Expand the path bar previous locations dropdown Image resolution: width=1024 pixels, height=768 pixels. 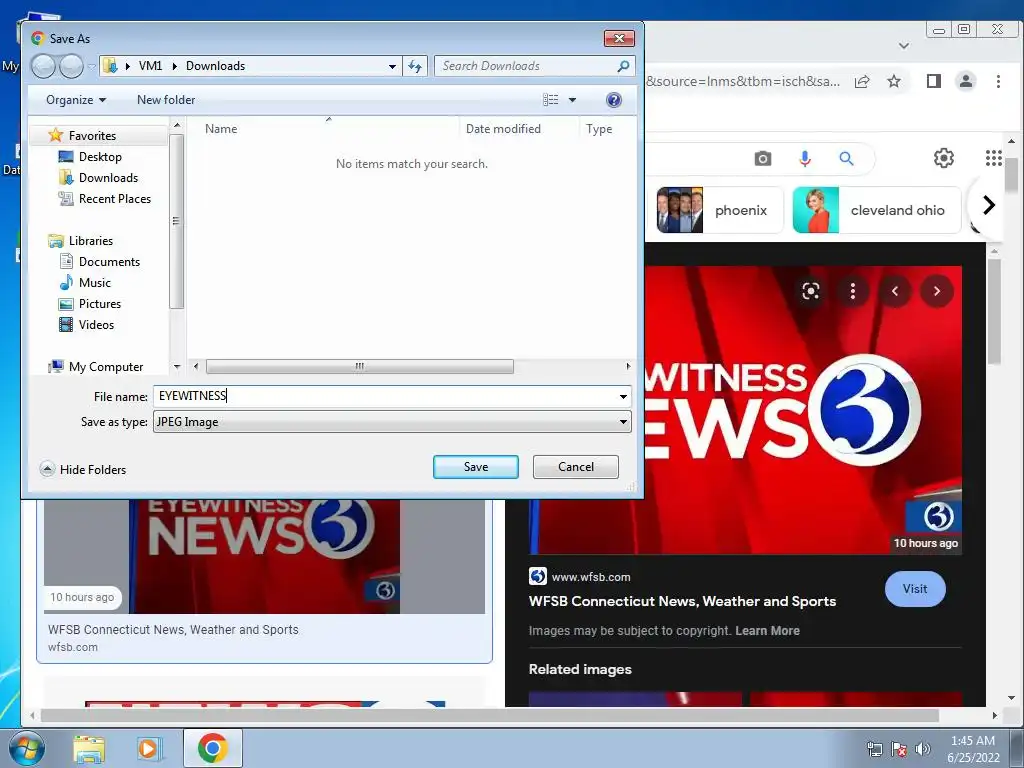point(392,67)
